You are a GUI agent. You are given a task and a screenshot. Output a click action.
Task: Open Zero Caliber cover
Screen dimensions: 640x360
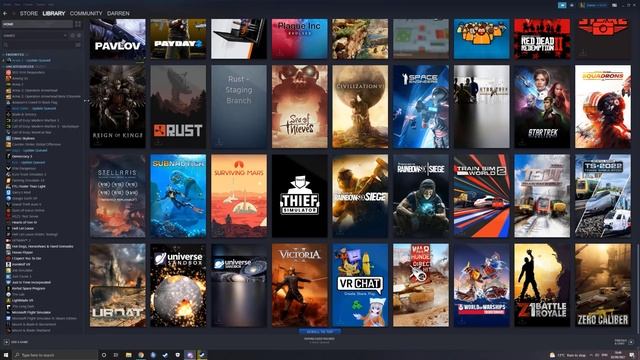point(603,285)
